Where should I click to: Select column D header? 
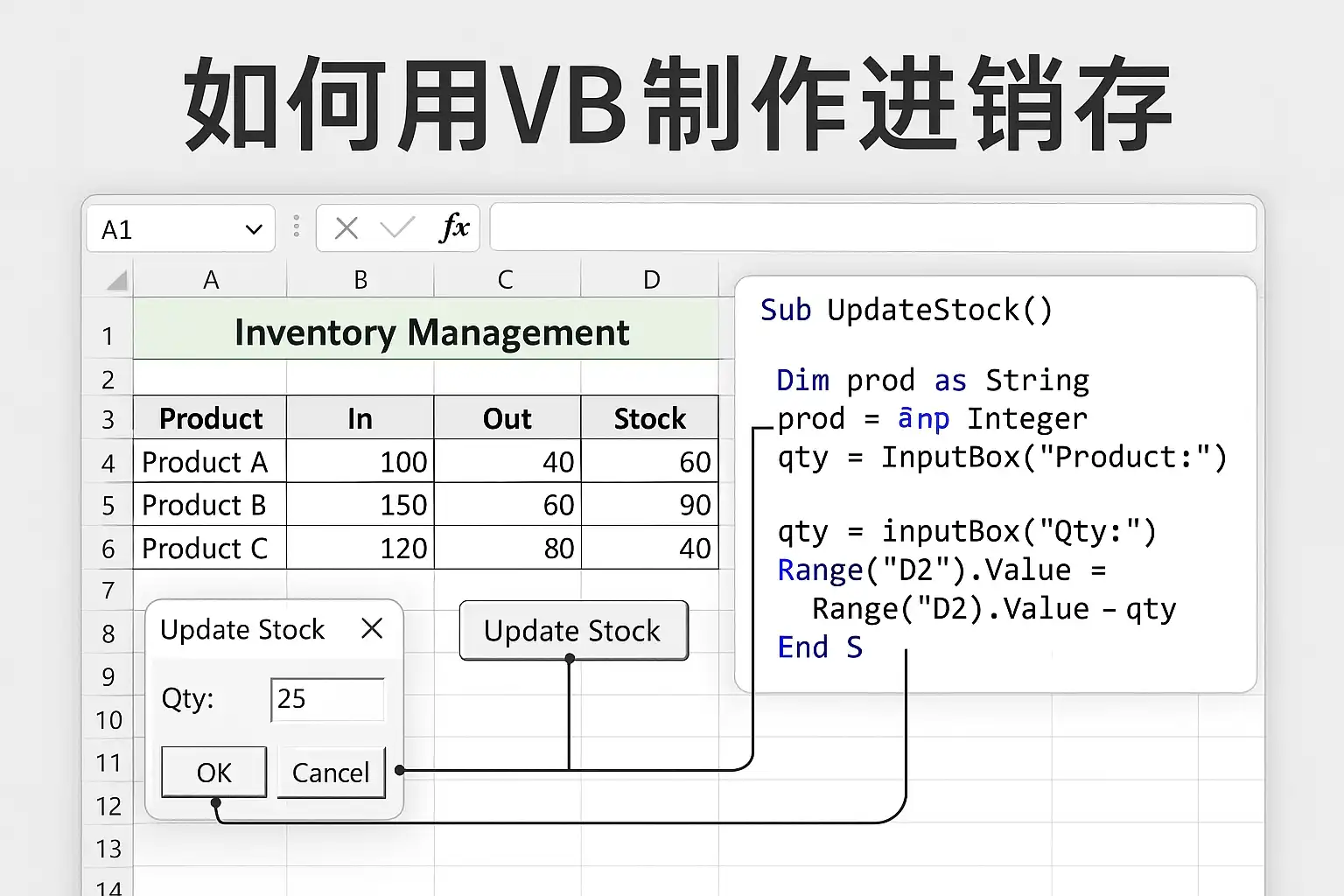coord(651,280)
